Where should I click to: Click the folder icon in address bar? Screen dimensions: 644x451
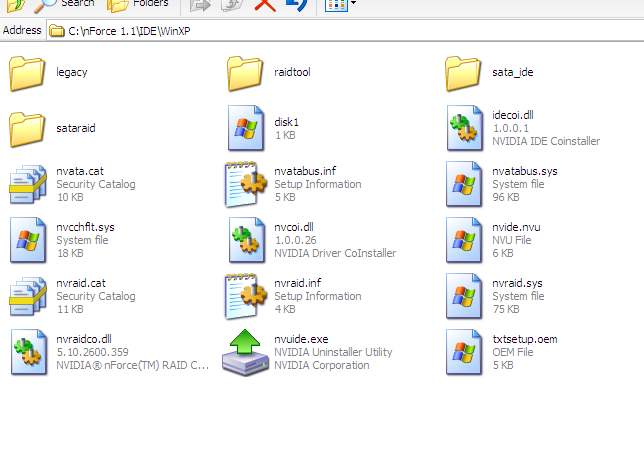[57, 31]
